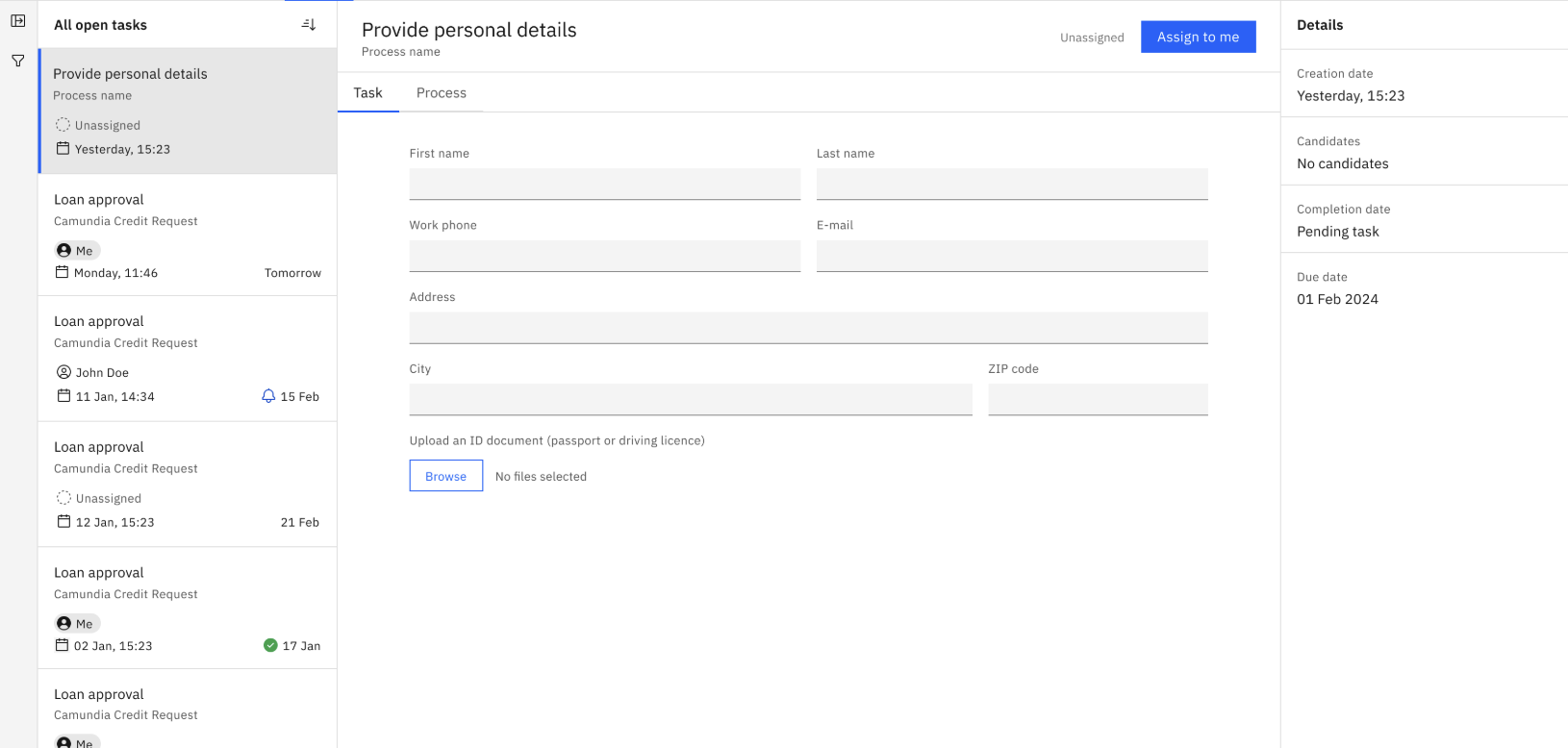Open Loan approval task due Tomorrow
This screenshot has width=1568, height=748.
point(188,235)
